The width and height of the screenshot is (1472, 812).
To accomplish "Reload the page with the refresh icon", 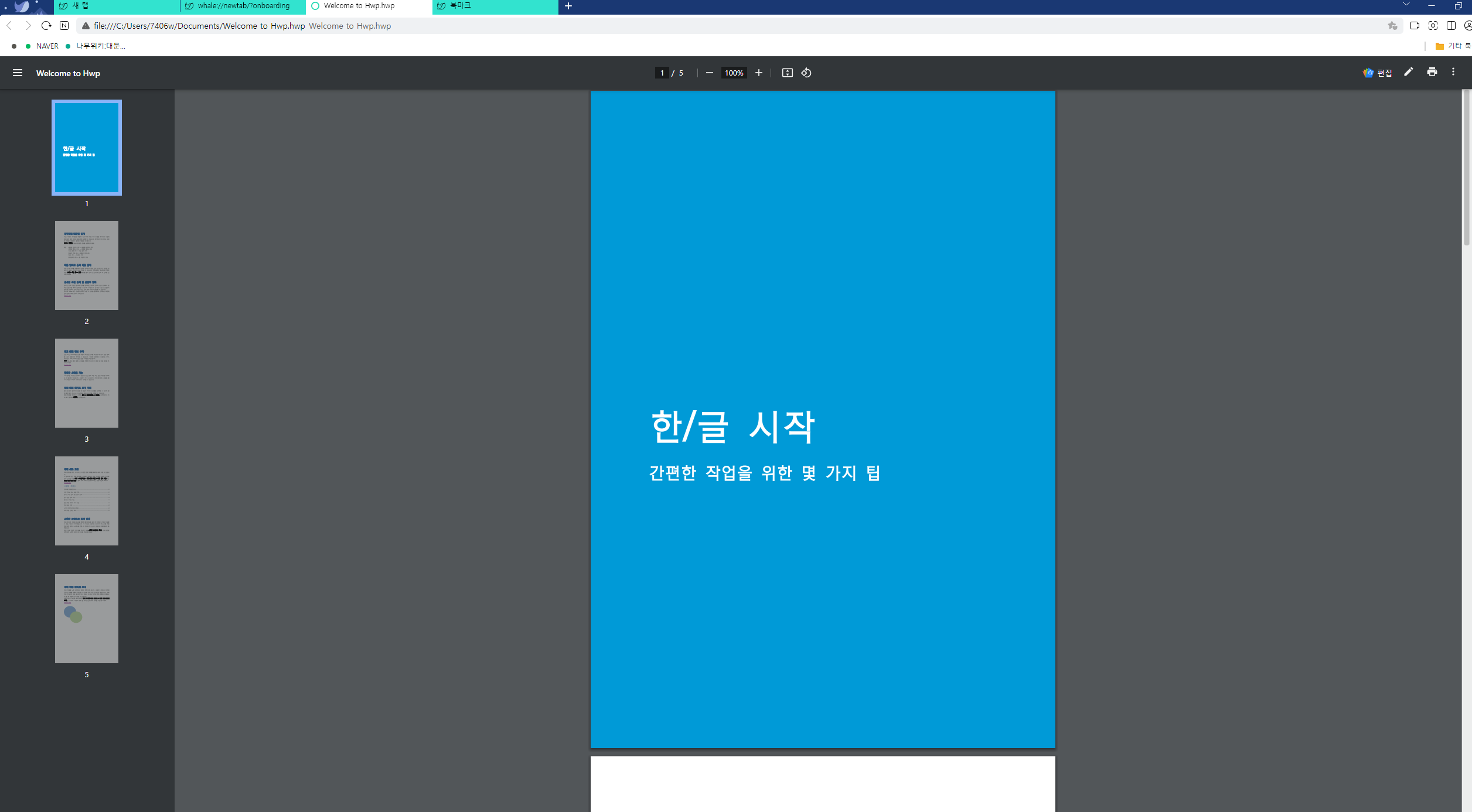I will click(46, 26).
